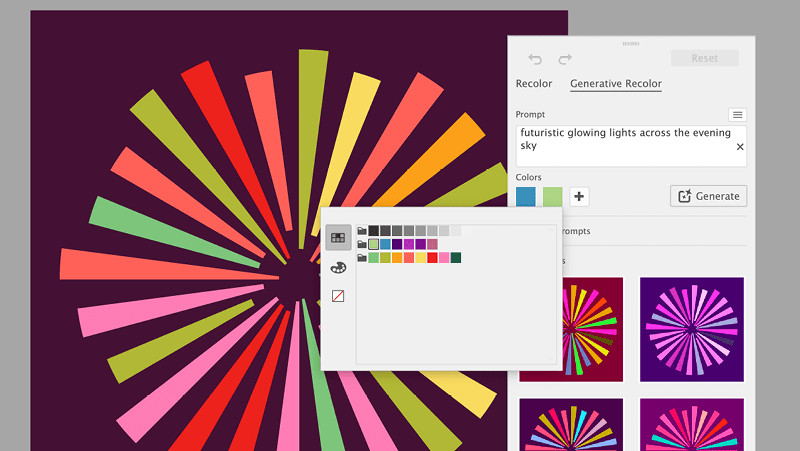Viewport: 800px width, 451px height.
Task: Undo the last recolor change
Action: point(535,59)
